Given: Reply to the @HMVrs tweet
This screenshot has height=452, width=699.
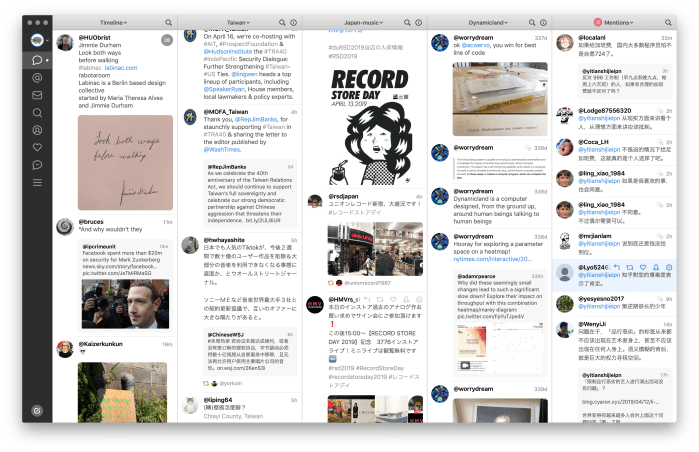Looking at the screenshot, I should tap(367, 299).
